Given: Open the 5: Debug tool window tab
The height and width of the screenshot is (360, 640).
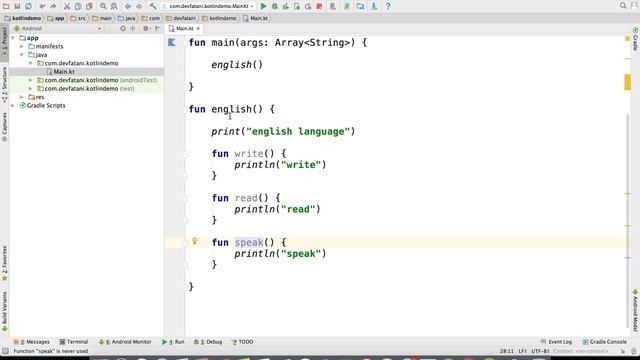Looking at the screenshot, I should pos(208,342).
